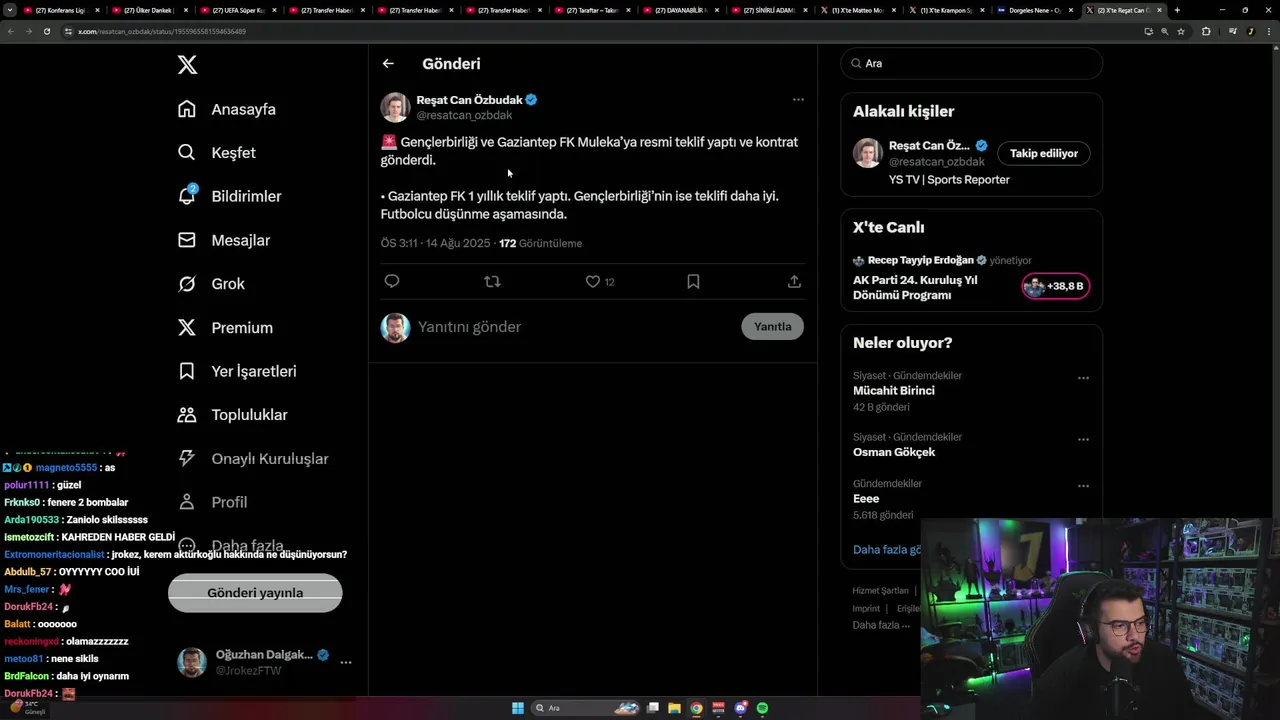
Task: Open Windows Start menu
Action: click(x=517, y=708)
